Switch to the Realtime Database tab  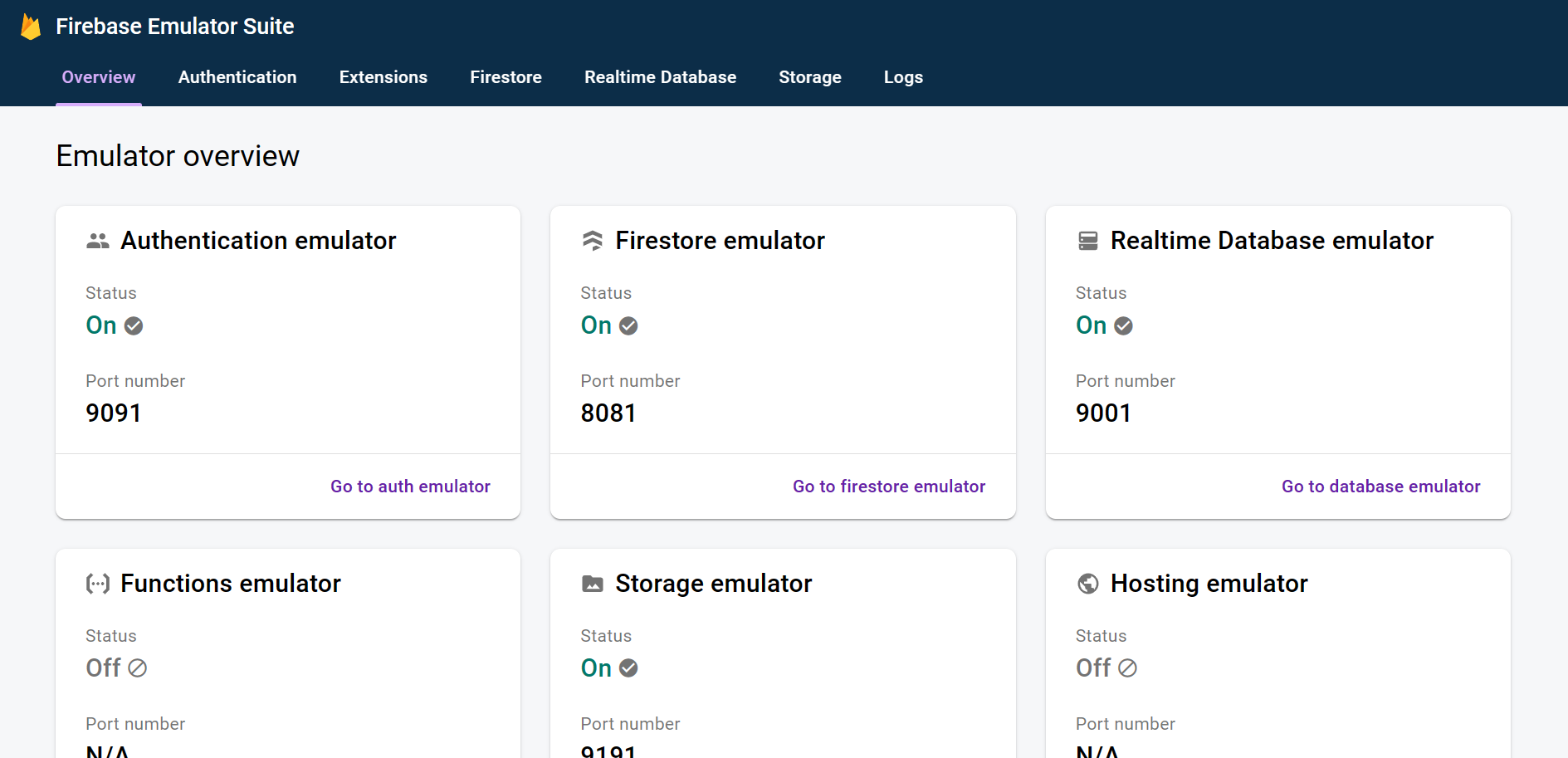pos(660,77)
